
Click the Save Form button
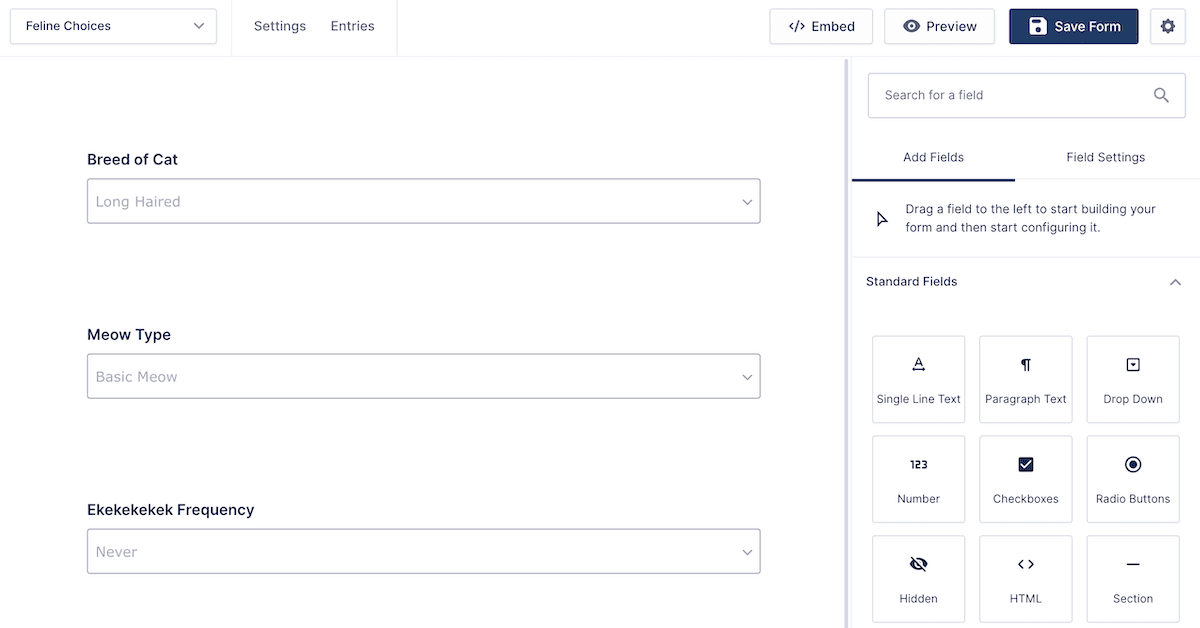tap(1073, 27)
